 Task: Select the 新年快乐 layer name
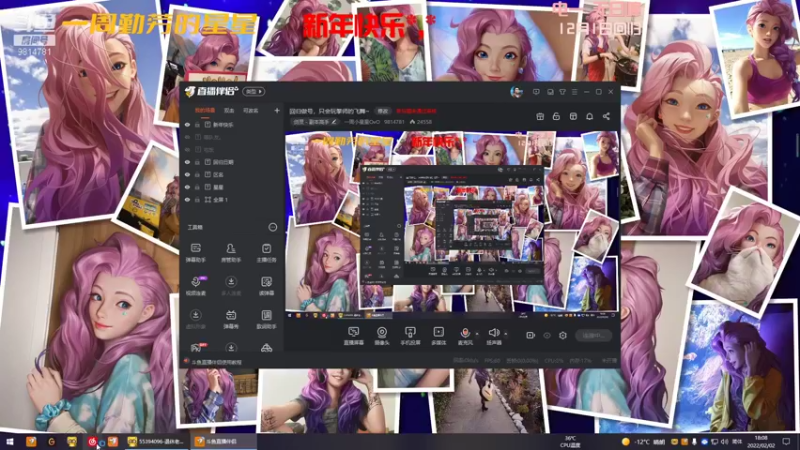pyautogui.click(x=223, y=124)
